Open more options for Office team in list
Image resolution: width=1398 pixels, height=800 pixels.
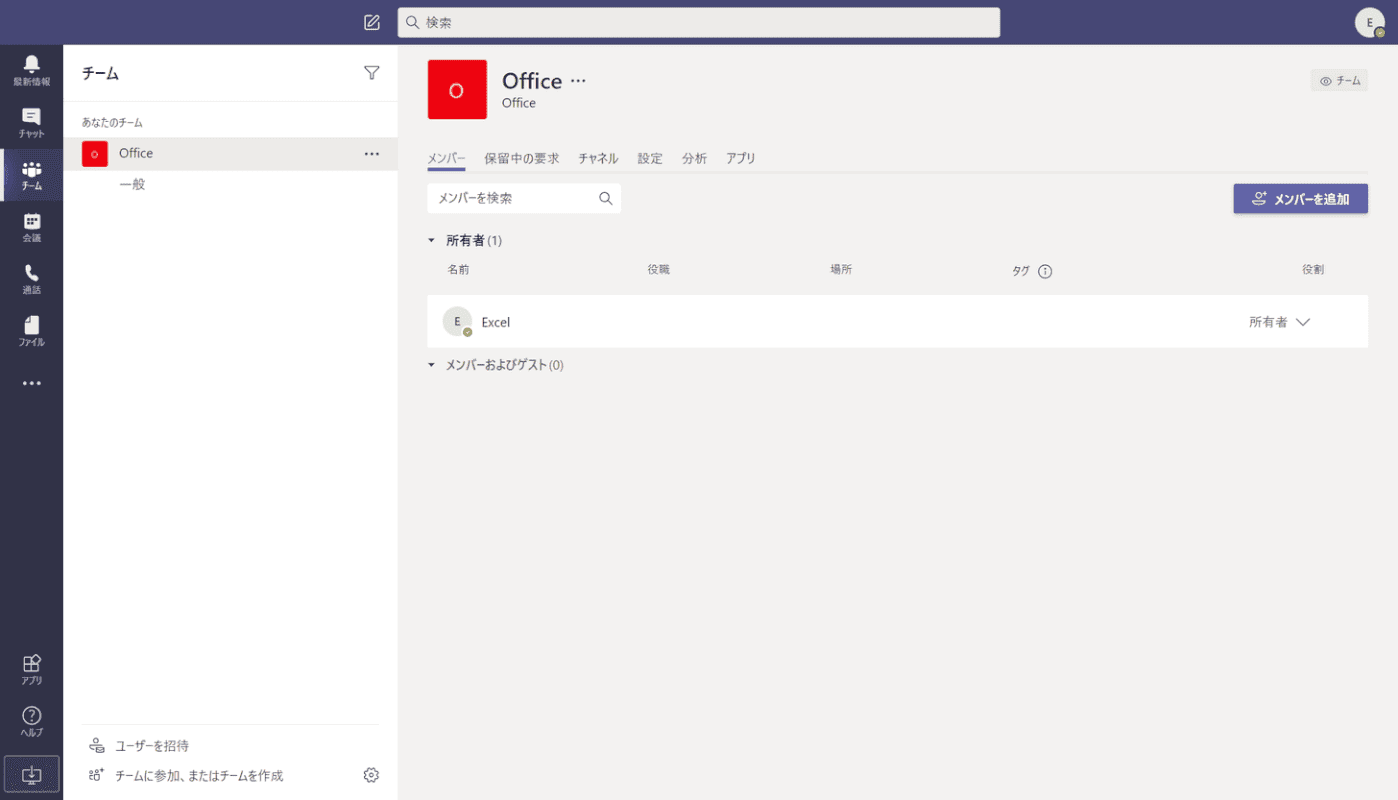point(372,154)
